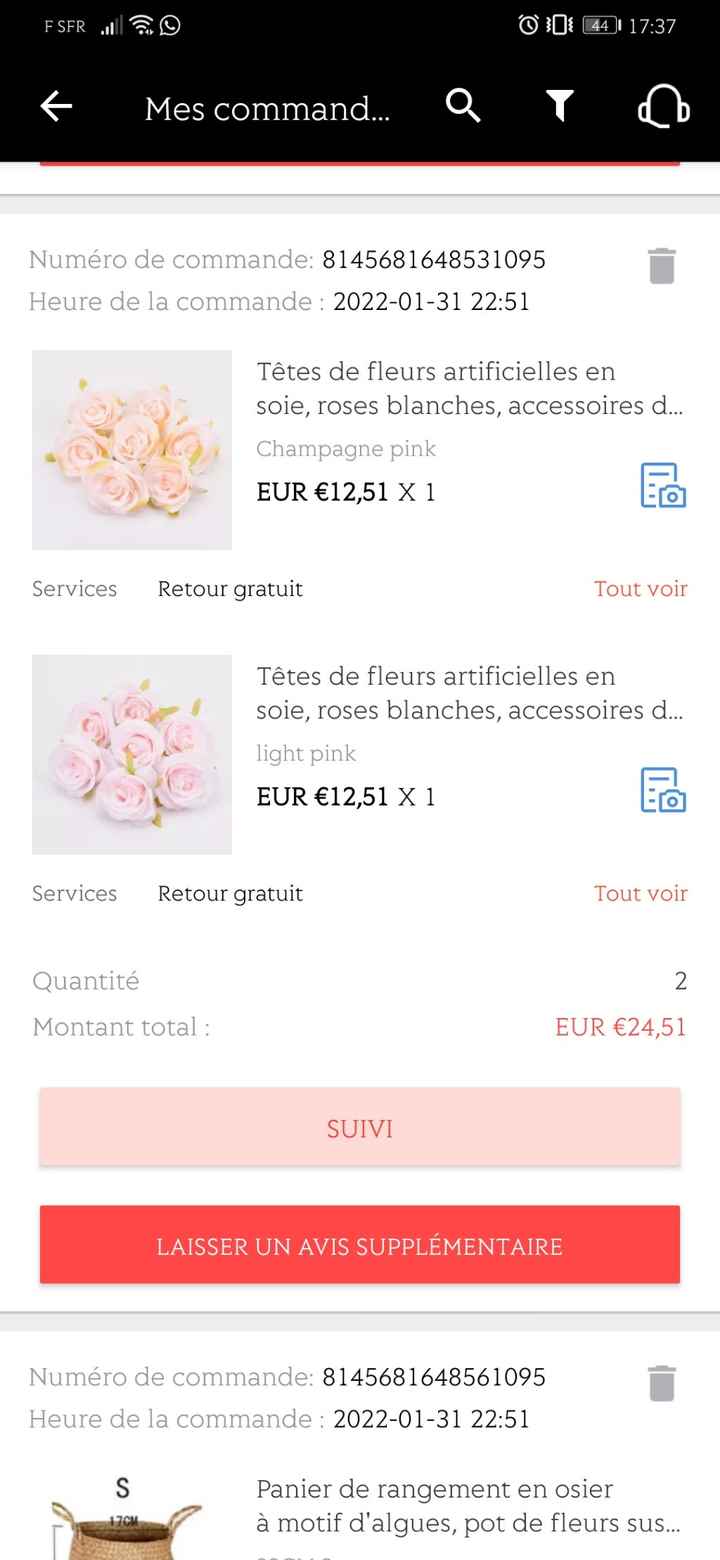Open the orders filter funnel
Viewport: 720px width, 1560px height.
coord(560,105)
